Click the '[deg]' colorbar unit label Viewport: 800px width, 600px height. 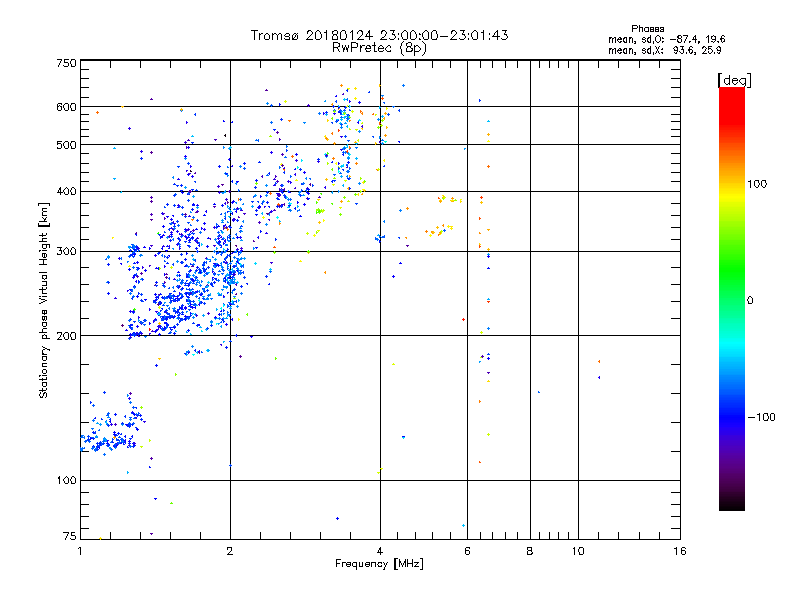pyautogui.click(x=734, y=80)
